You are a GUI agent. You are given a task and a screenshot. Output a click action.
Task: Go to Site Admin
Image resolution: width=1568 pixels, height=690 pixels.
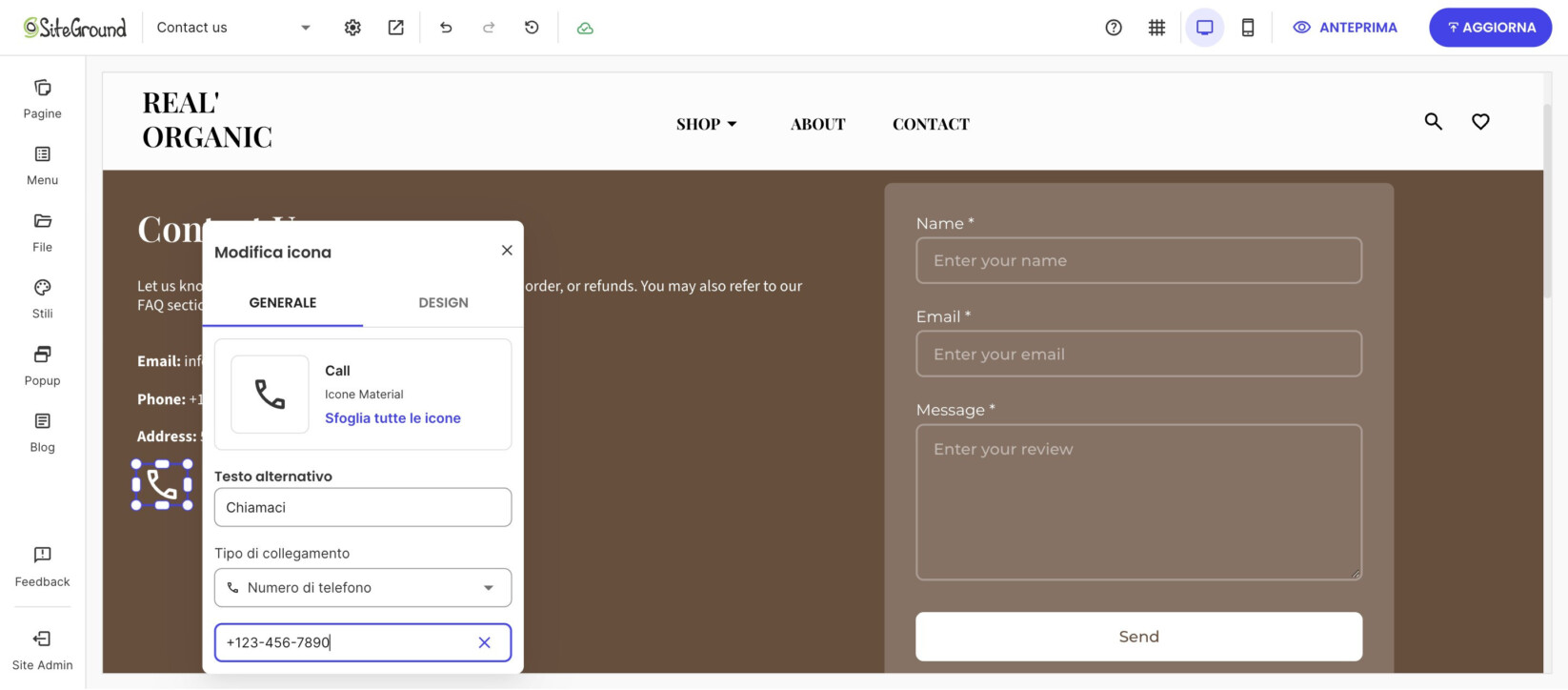[42, 650]
